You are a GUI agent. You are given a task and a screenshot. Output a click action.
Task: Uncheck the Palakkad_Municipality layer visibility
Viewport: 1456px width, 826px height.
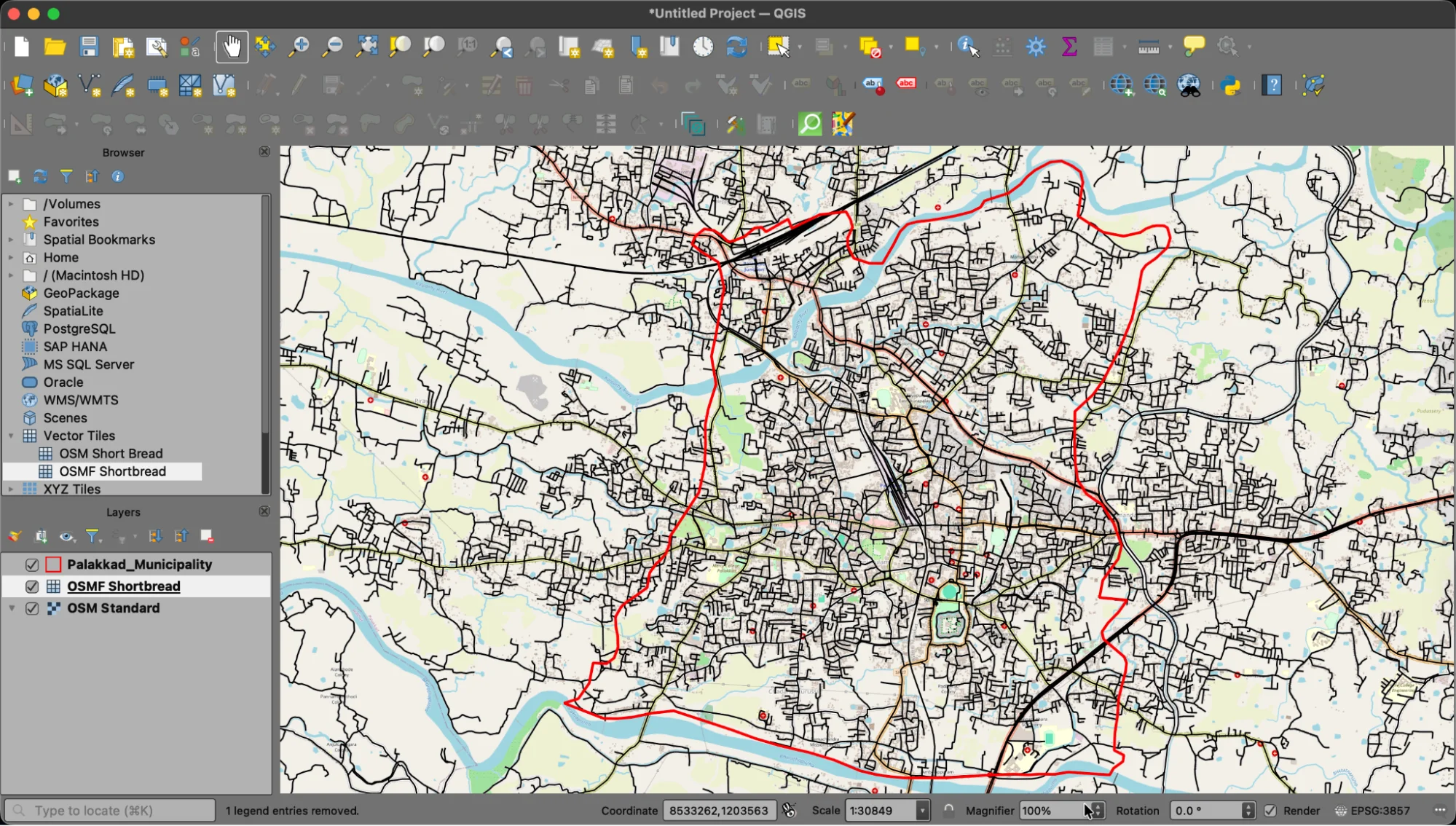[31, 564]
